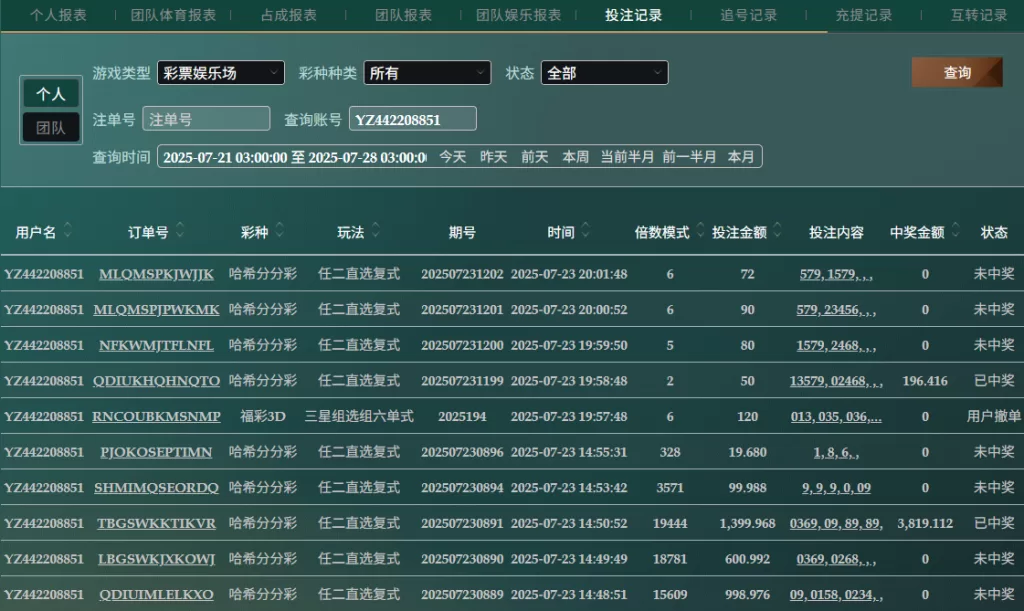Image resolution: width=1024 pixels, height=611 pixels.
Task: Sort by 订单号 column arrows
Action: 180,230
